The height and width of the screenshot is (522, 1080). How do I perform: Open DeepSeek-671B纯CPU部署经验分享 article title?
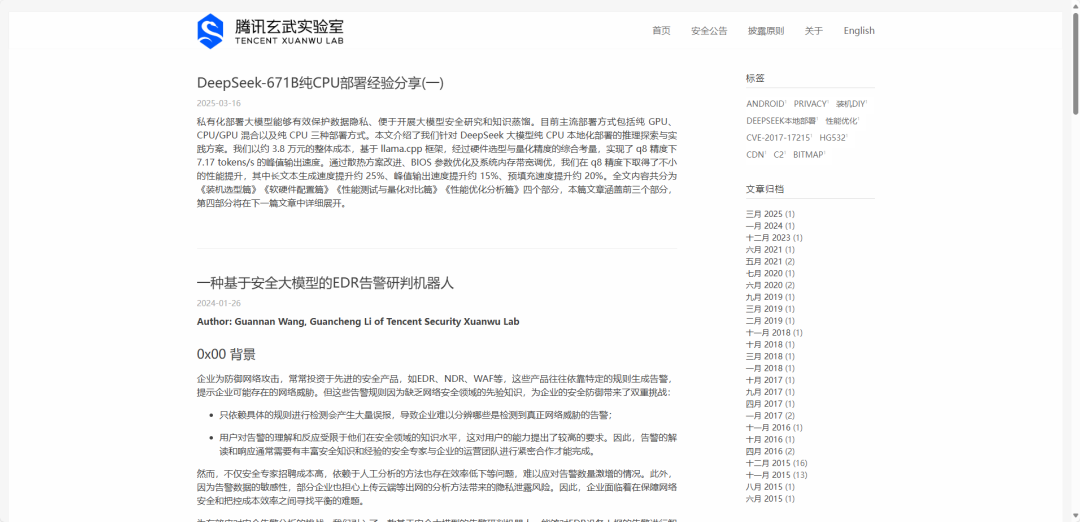click(320, 83)
